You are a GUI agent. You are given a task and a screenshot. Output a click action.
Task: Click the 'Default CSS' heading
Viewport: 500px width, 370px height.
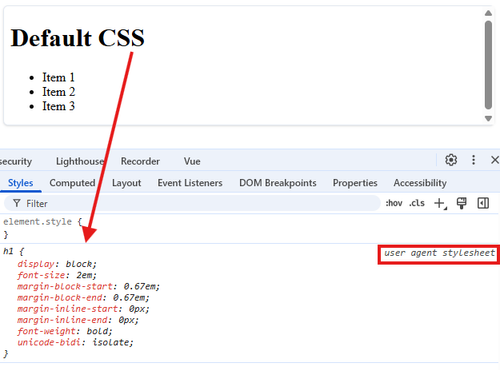tap(77, 37)
